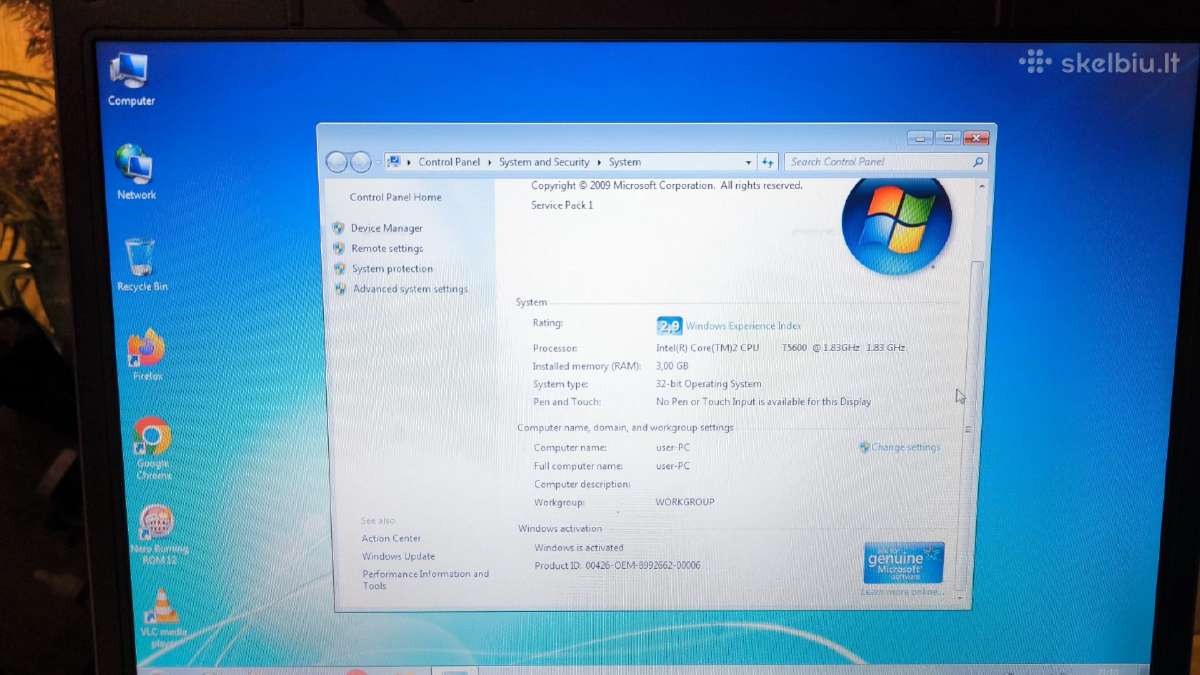The image size is (1200, 675).
Task: Select the System breadcrumb item
Action: point(625,162)
